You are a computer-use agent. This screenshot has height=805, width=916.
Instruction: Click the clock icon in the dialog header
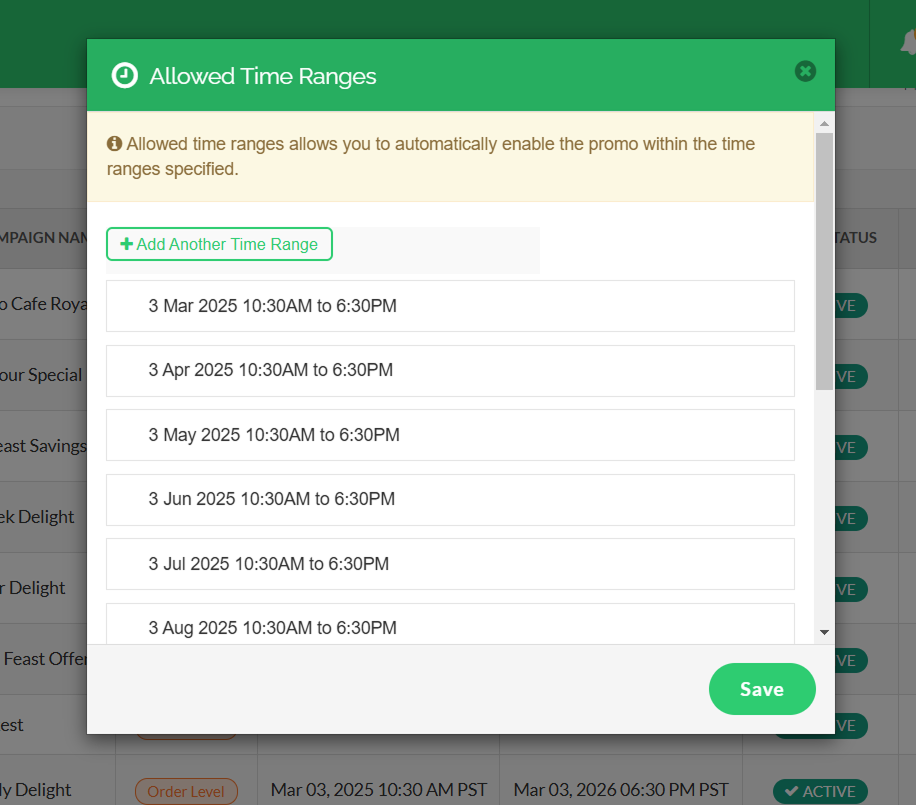[x=124, y=76]
